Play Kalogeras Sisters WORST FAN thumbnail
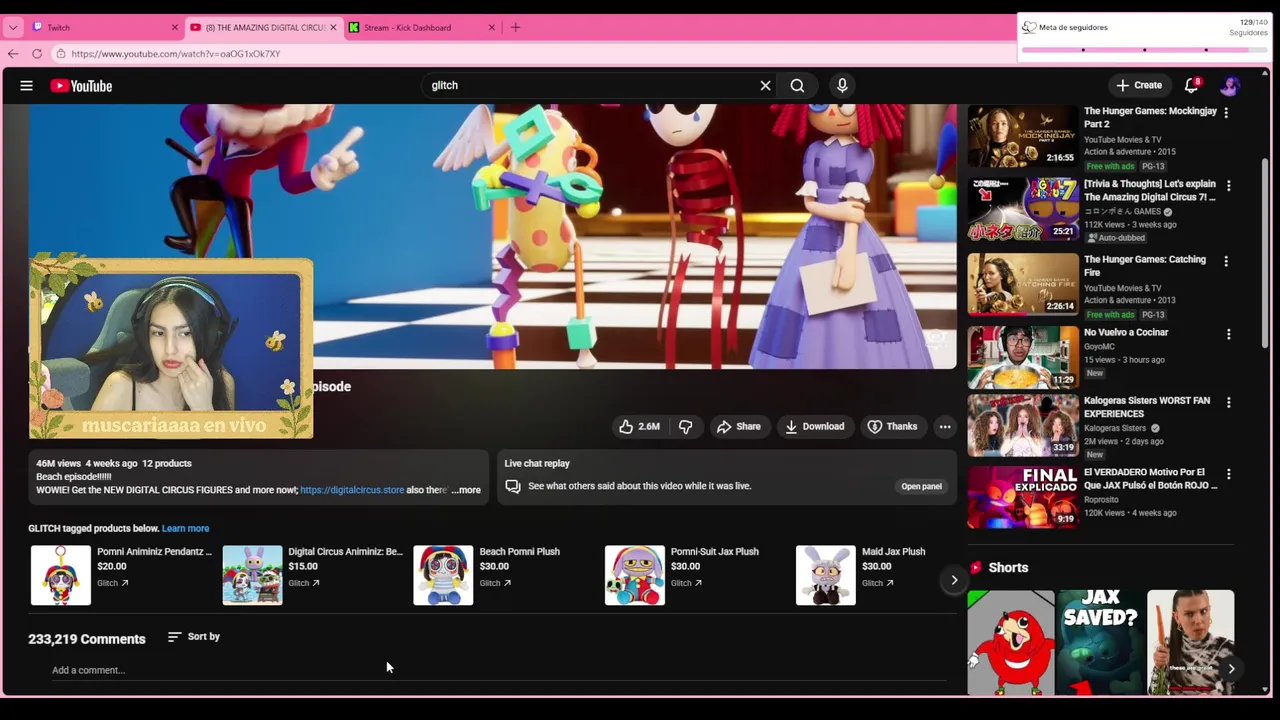 (x=1023, y=424)
